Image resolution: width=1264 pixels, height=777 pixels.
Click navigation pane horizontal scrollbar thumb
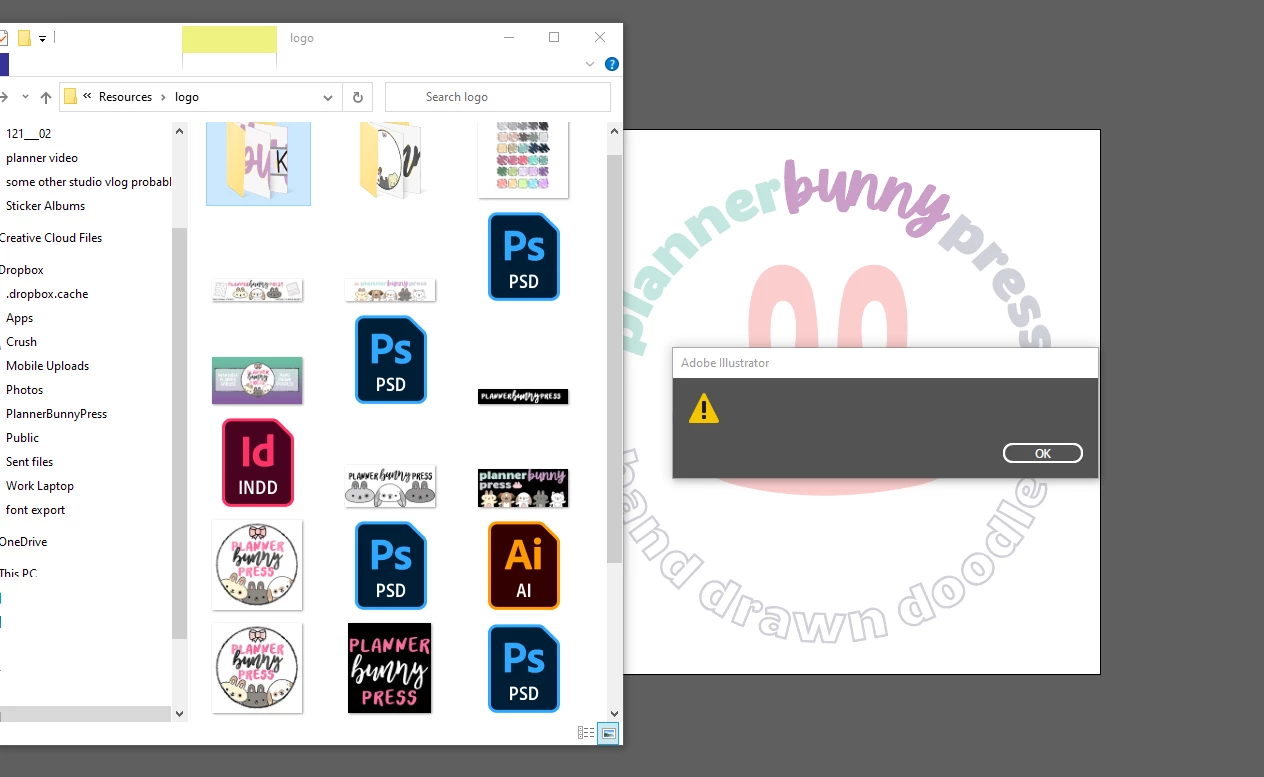[x=85, y=714]
